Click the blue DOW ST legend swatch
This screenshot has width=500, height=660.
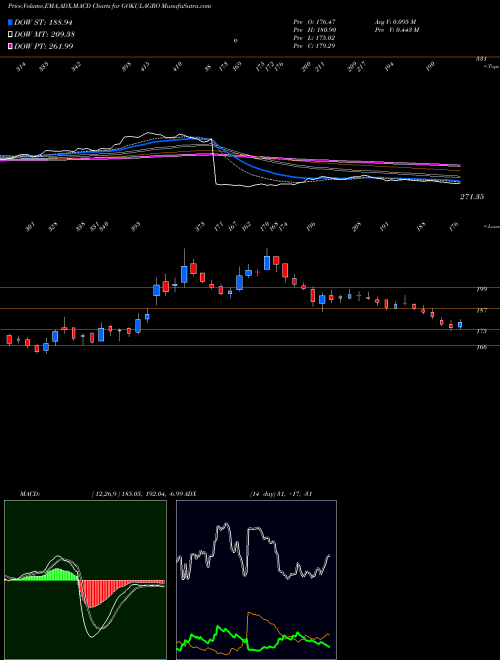[10, 22]
